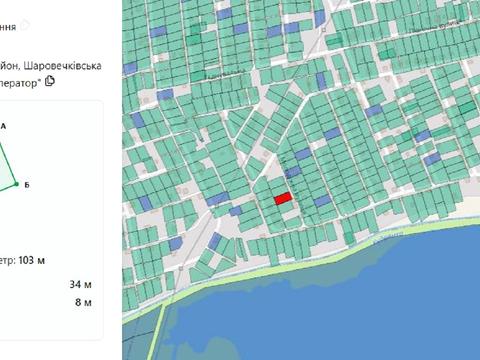Screen dimensions: 480x360
Task: Select the perimeter value "103 м"
Action: (32, 260)
